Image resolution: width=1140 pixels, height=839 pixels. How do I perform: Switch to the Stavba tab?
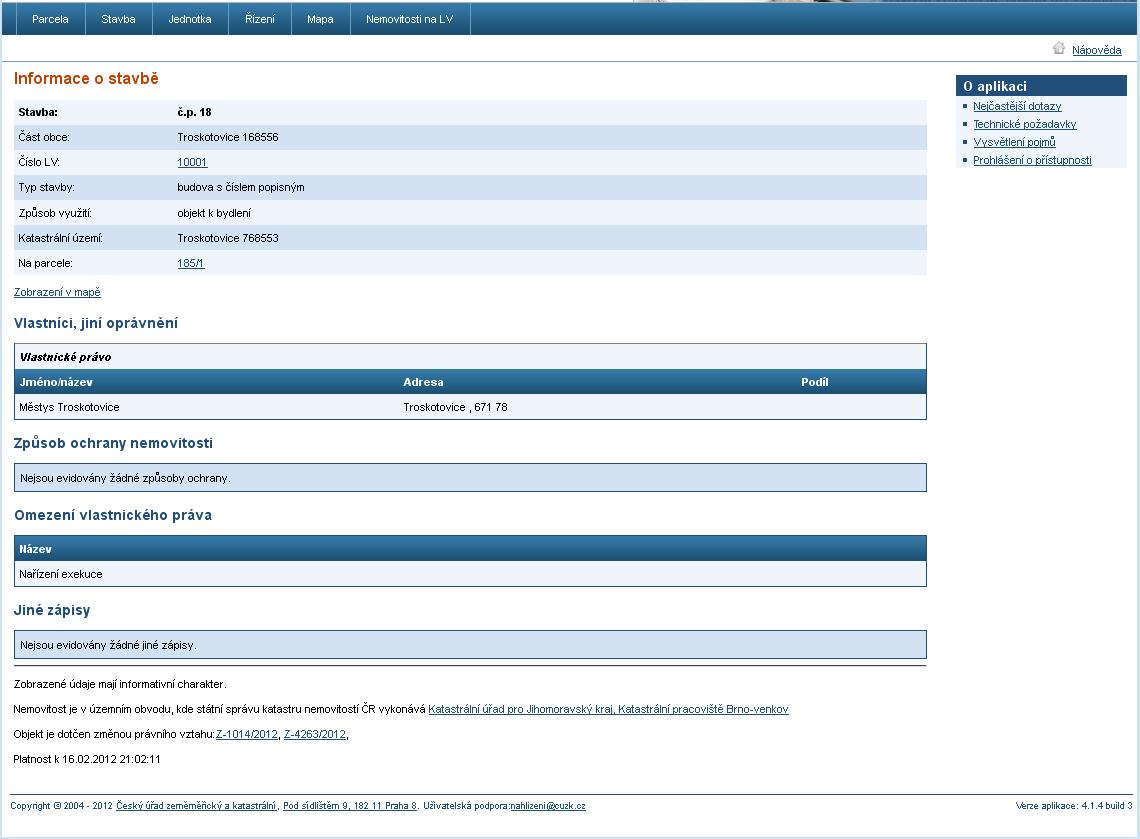118,19
